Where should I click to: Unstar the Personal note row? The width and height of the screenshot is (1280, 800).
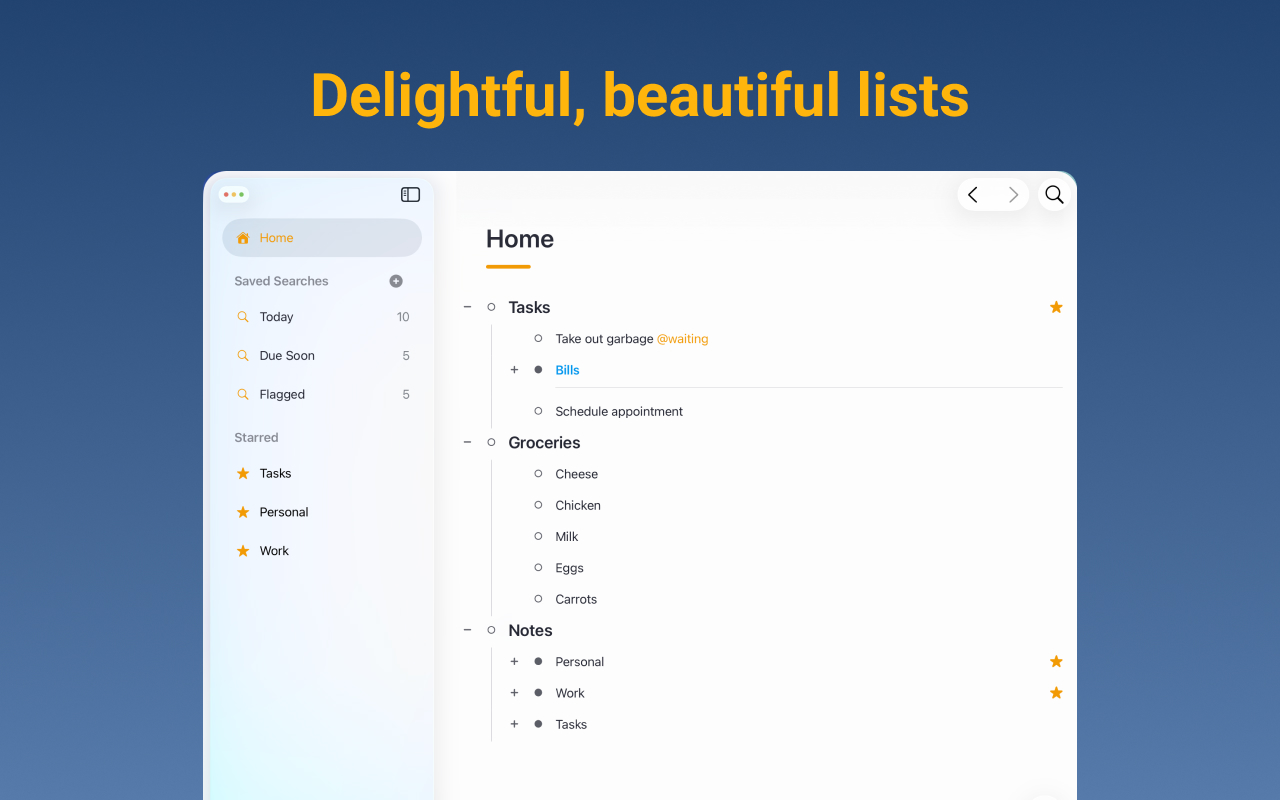pyautogui.click(x=1056, y=662)
